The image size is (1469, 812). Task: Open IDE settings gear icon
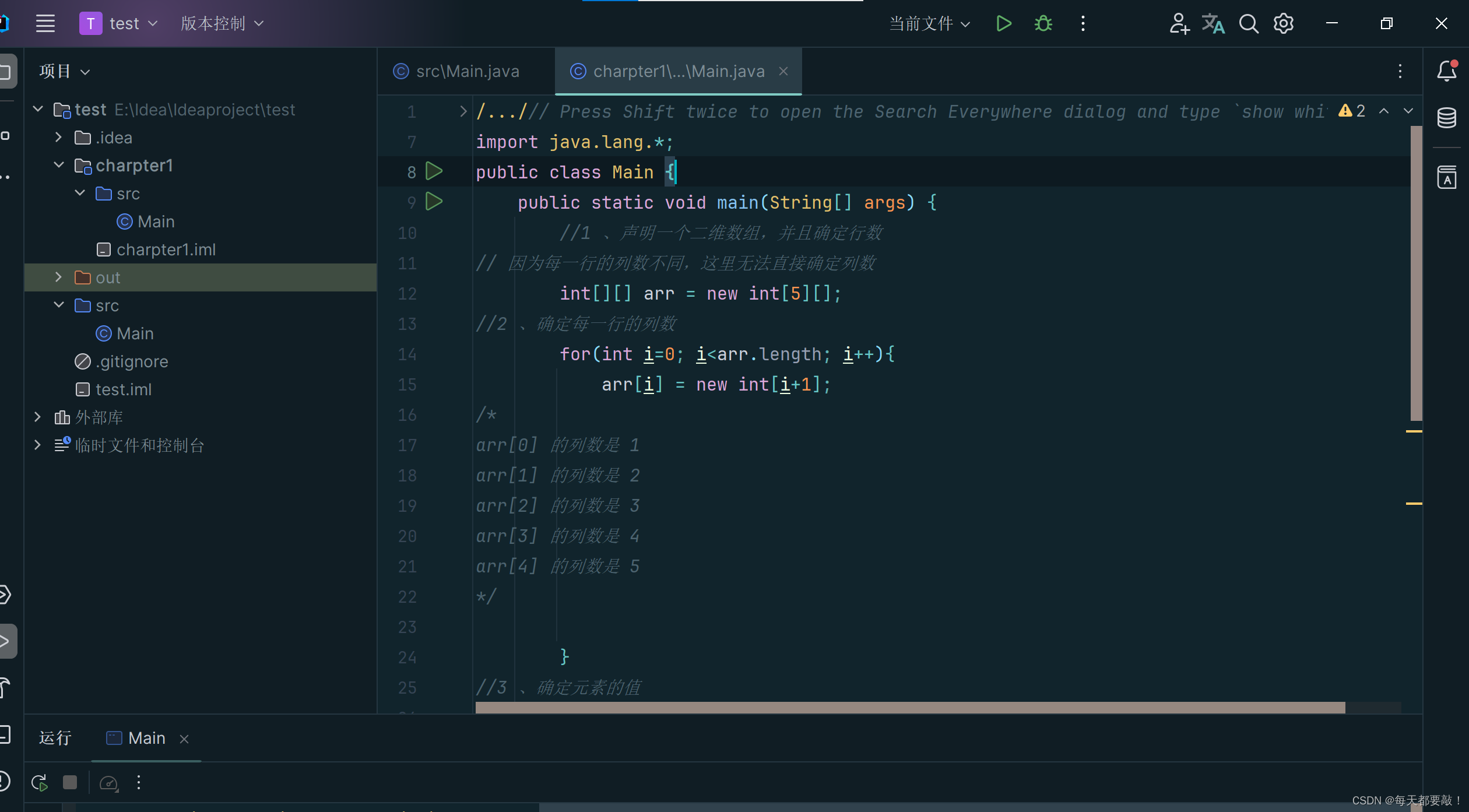[x=1283, y=24]
